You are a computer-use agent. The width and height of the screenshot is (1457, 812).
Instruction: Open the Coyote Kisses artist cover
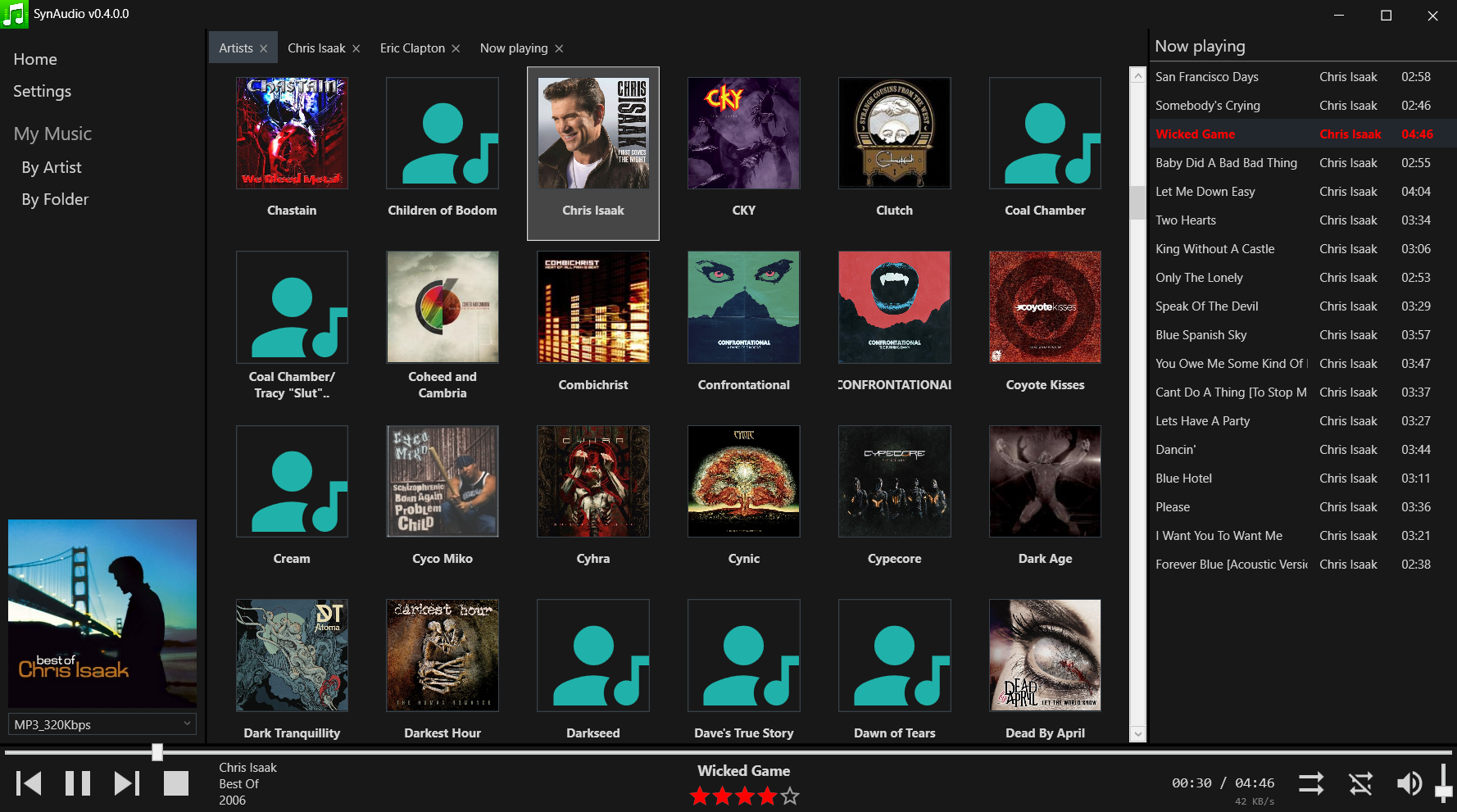(x=1046, y=307)
